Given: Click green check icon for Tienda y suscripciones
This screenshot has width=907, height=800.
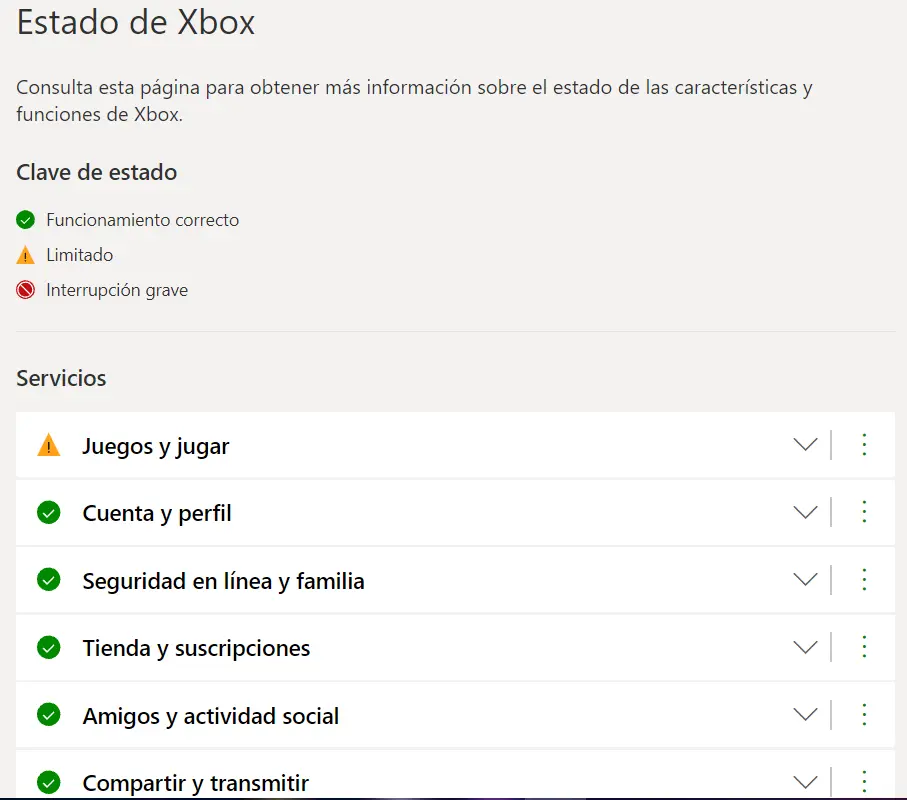Looking at the screenshot, I should point(49,647).
